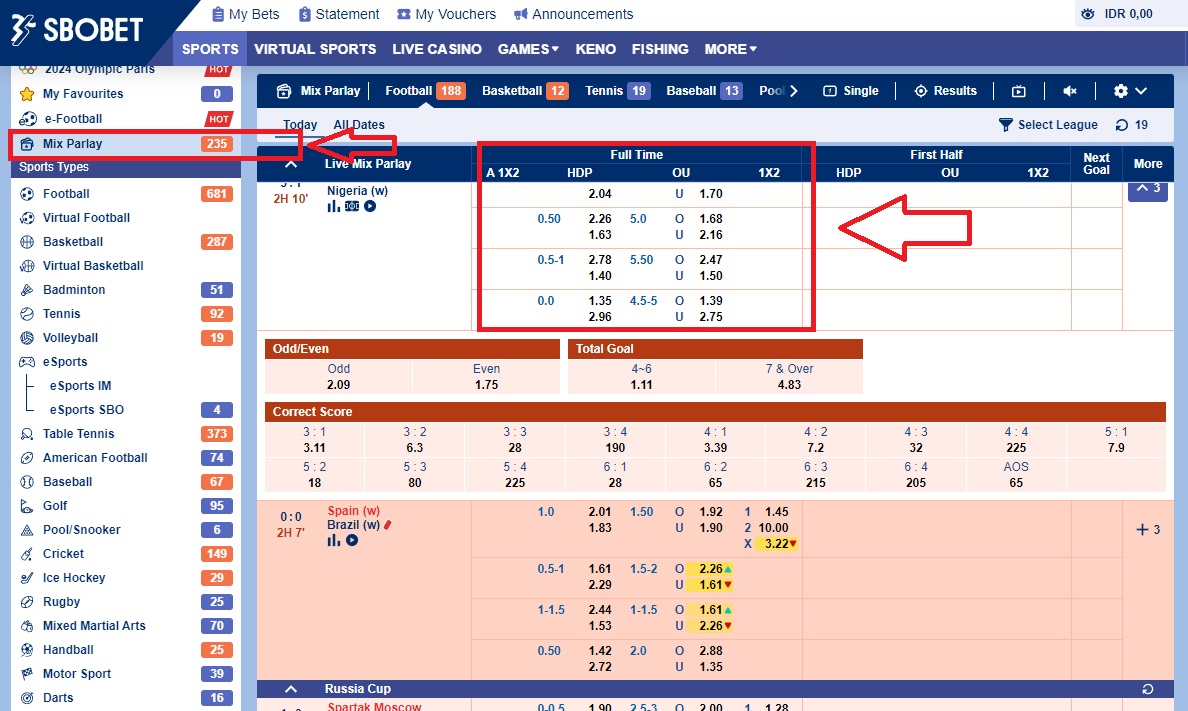Click the Pool/Snooker sidebar icon
The image size is (1188, 711).
(27, 530)
